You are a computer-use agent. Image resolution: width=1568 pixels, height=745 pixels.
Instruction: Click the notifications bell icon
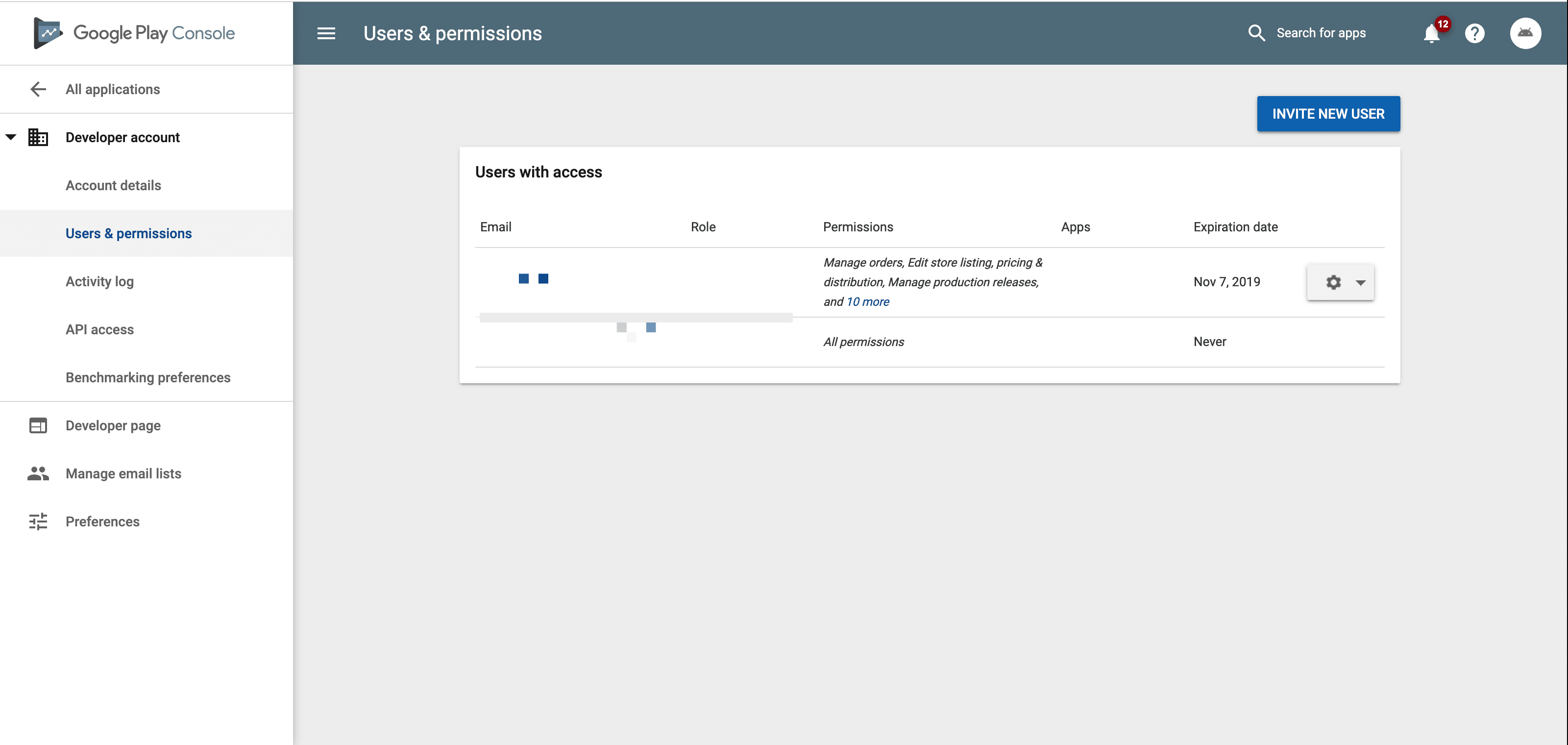pos(1432,33)
